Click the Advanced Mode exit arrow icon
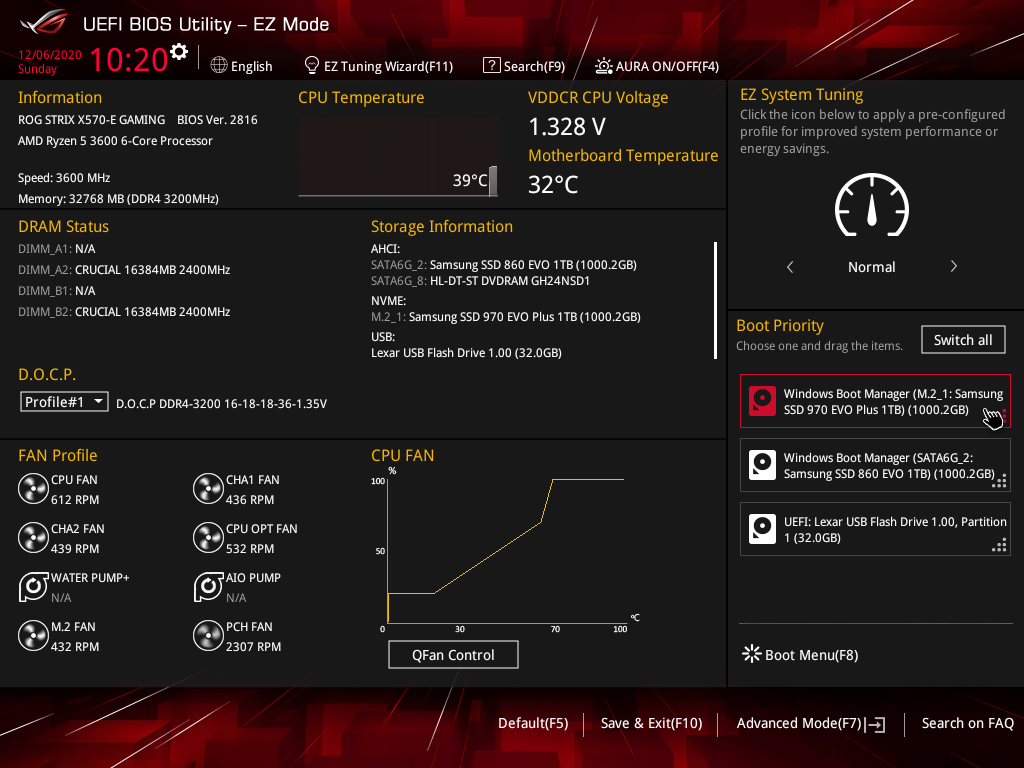This screenshot has height=768, width=1024. click(875, 724)
